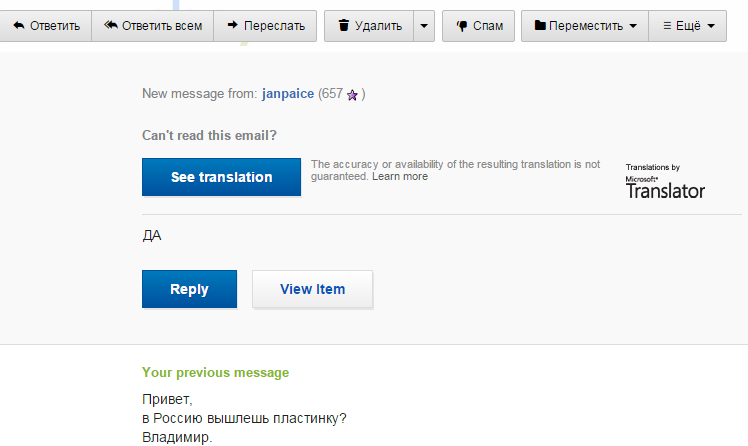Click the View Item button

pyautogui.click(x=312, y=289)
